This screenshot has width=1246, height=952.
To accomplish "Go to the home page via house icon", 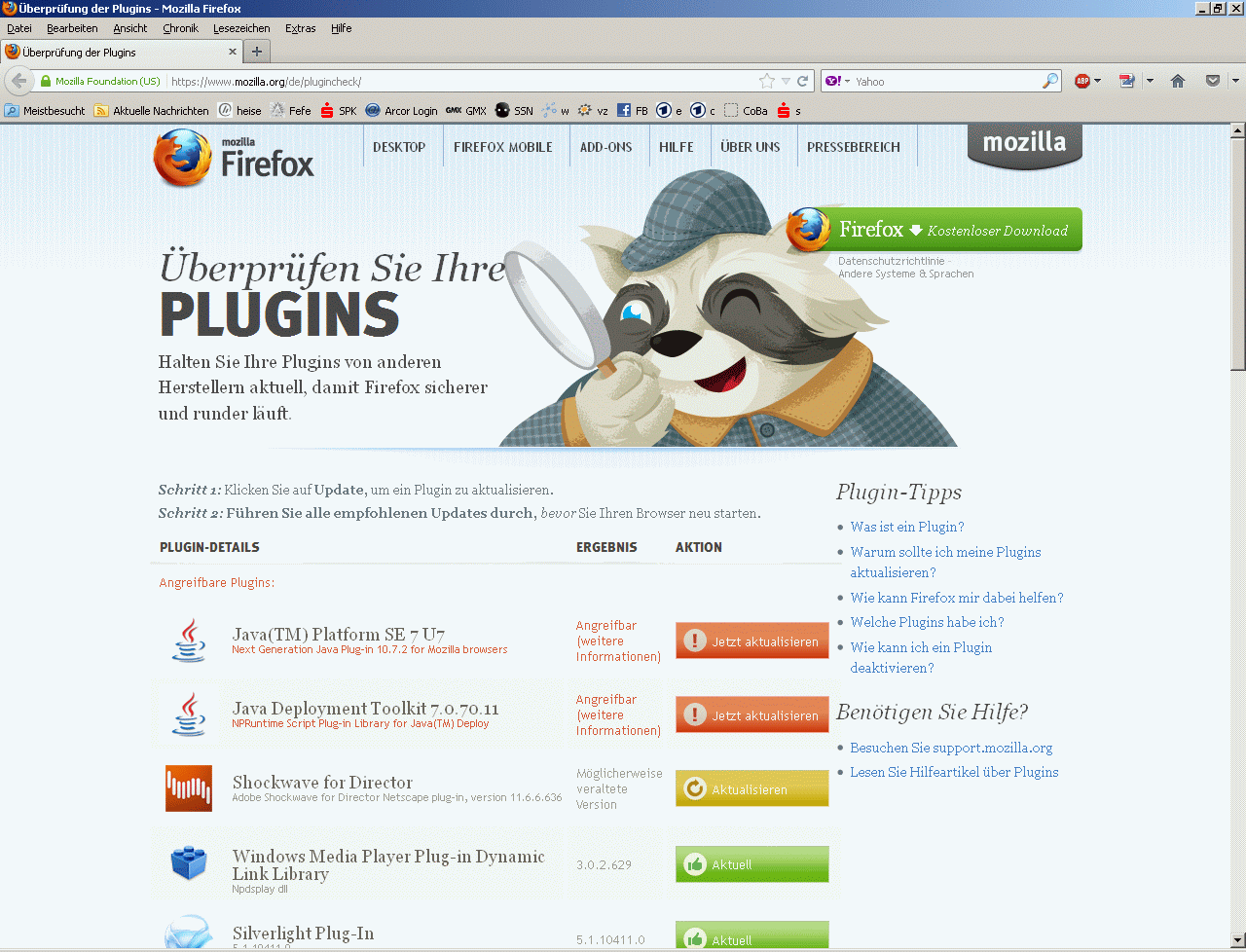I will tap(1178, 82).
